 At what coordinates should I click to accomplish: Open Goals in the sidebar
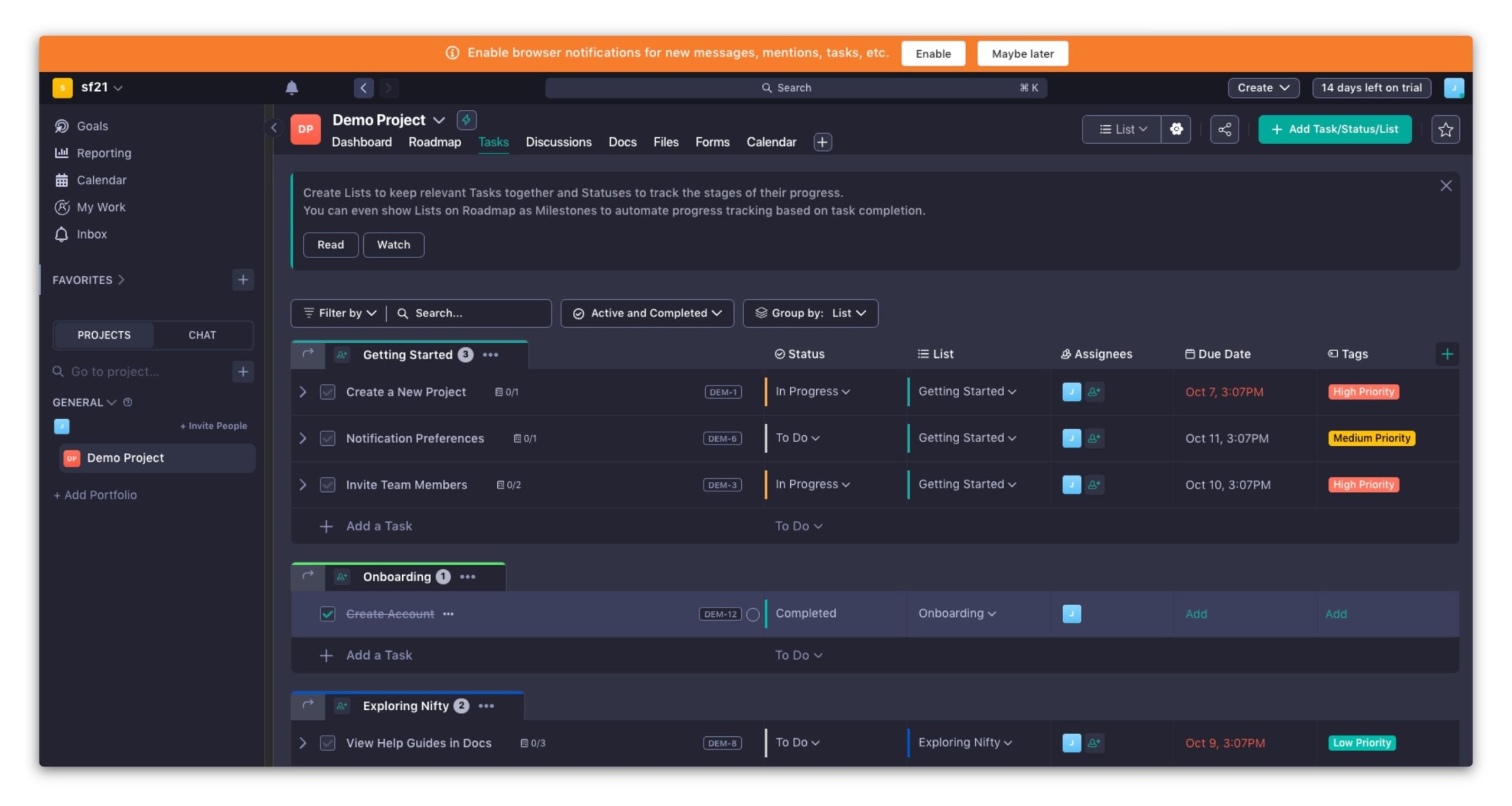tap(92, 126)
